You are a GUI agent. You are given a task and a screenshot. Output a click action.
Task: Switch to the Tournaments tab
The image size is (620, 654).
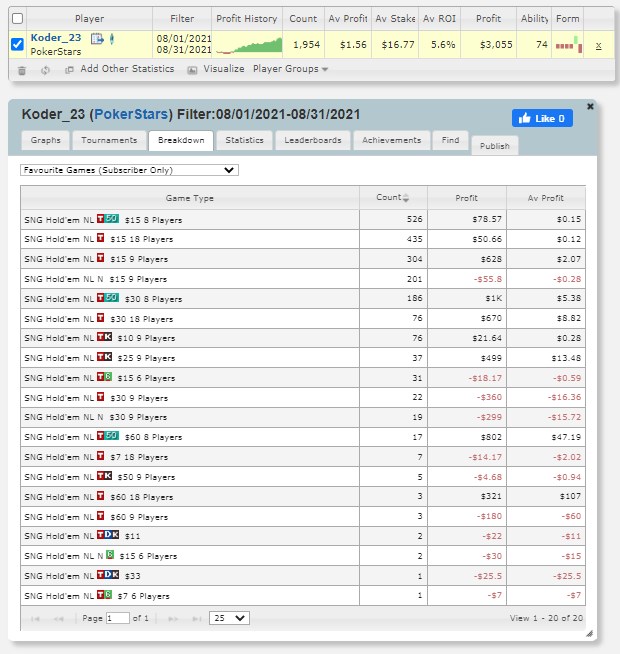[109, 141]
